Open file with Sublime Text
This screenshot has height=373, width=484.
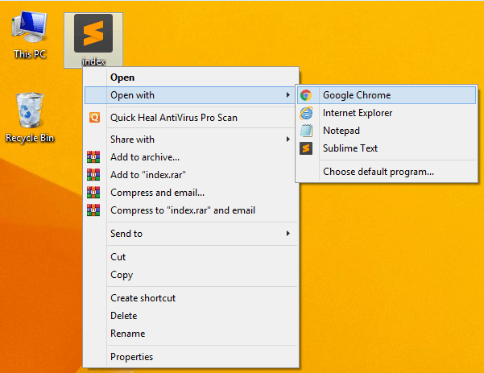tap(387, 148)
